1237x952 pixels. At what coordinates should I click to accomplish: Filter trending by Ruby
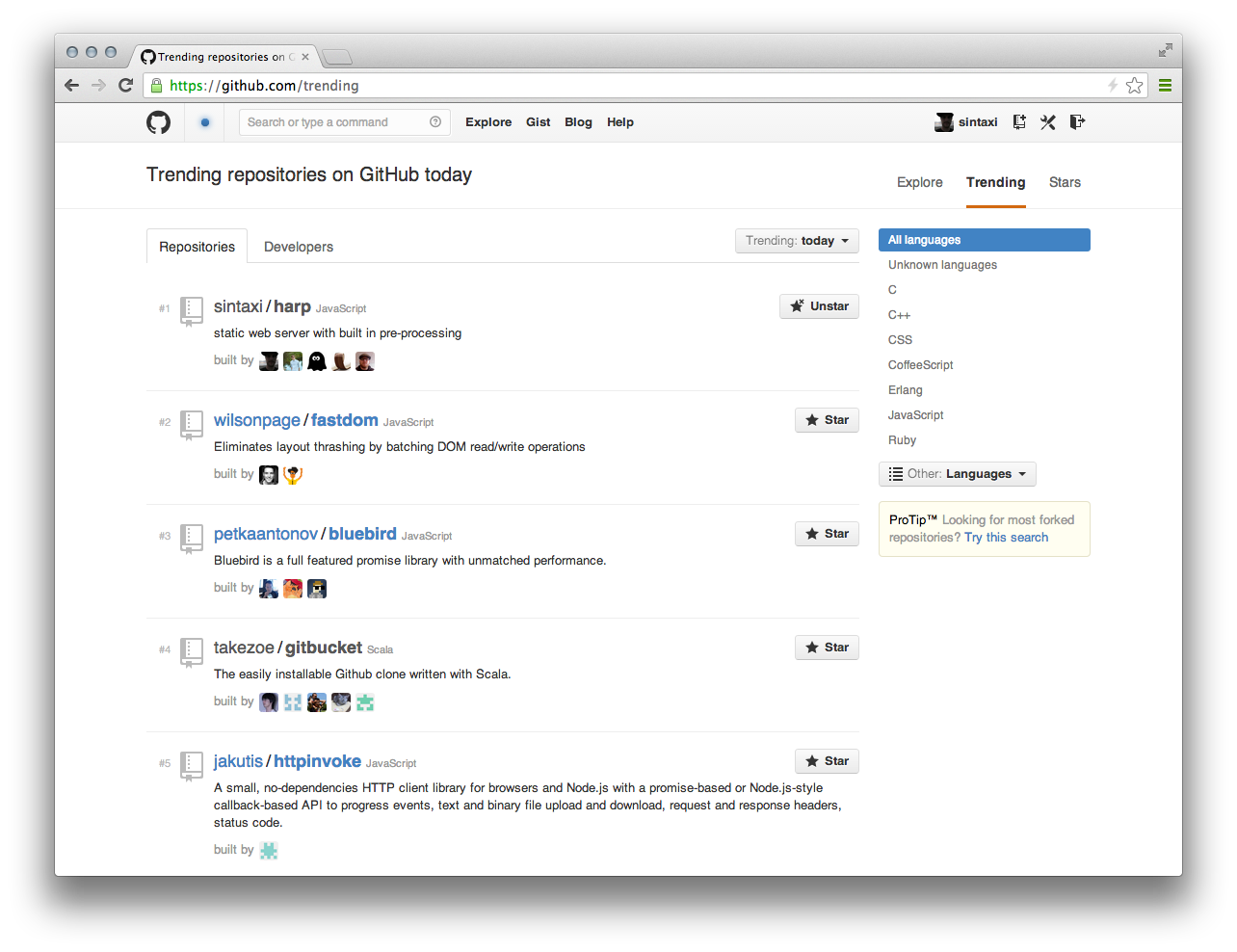902,440
